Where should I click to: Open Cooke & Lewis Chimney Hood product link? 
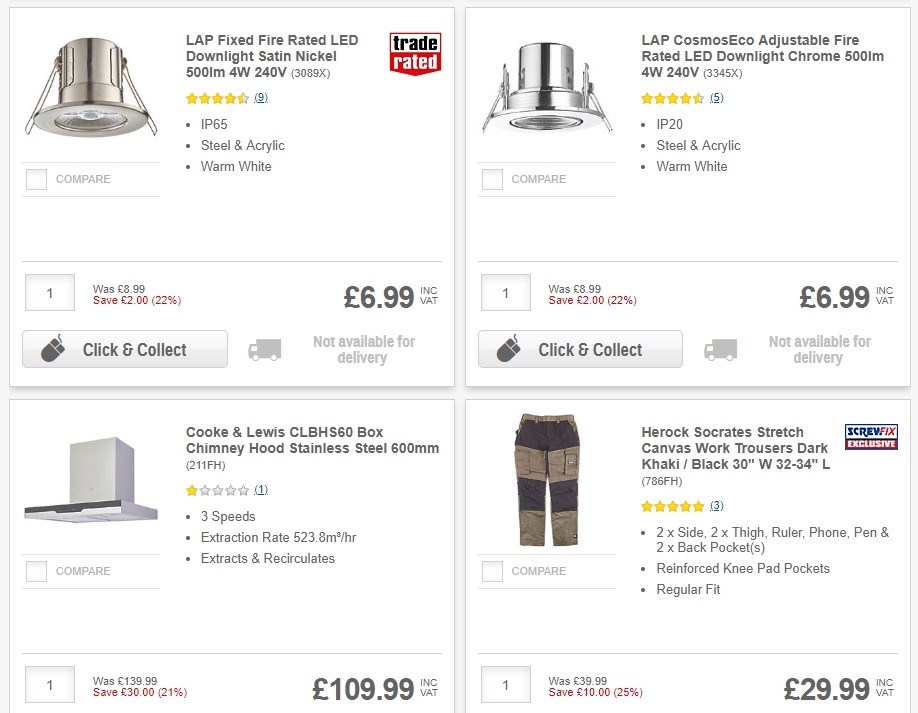coord(312,440)
